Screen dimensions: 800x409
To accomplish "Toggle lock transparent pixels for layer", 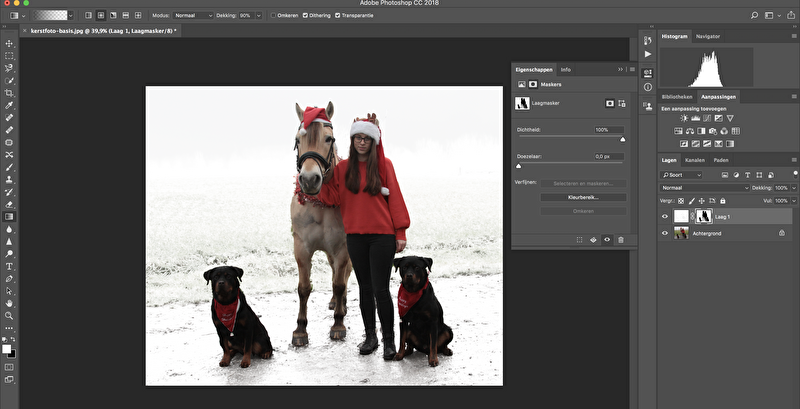I will coord(681,201).
